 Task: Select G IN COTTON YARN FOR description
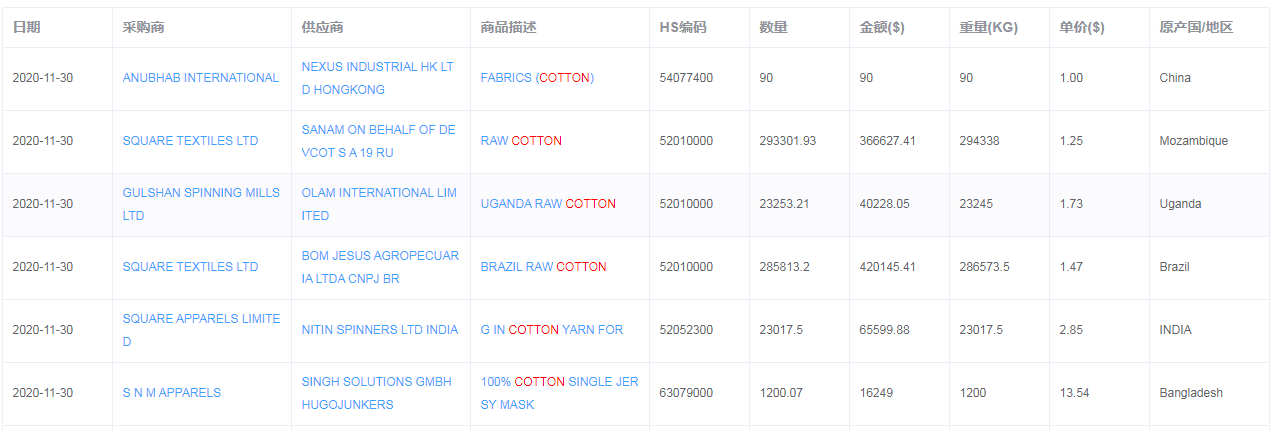click(x=551, y=330)
